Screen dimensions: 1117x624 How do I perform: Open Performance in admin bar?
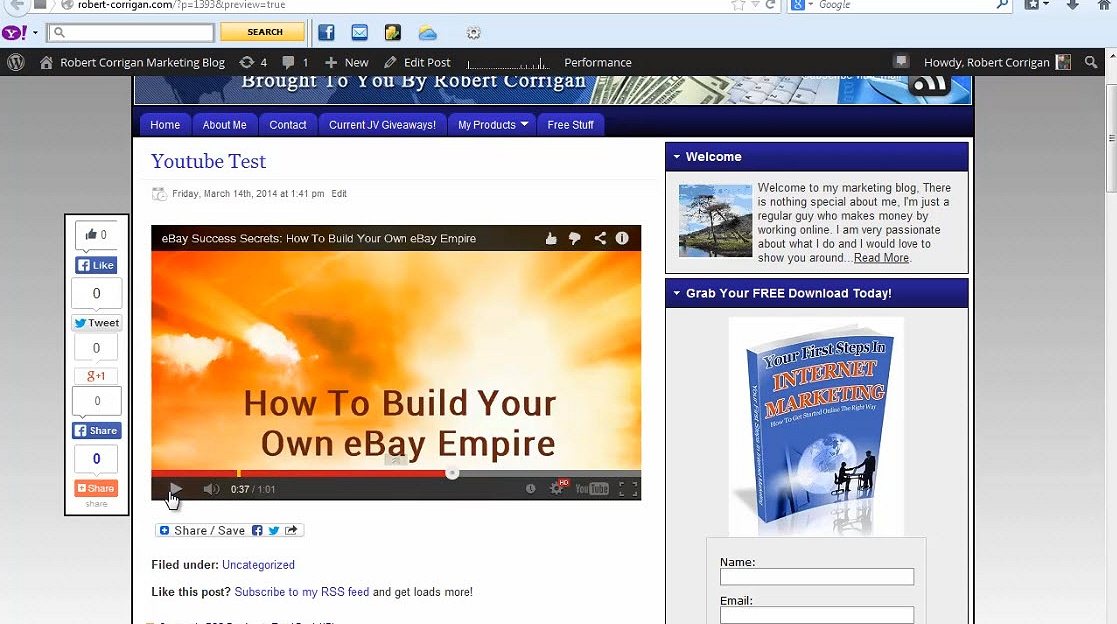(x=598, y=63)
